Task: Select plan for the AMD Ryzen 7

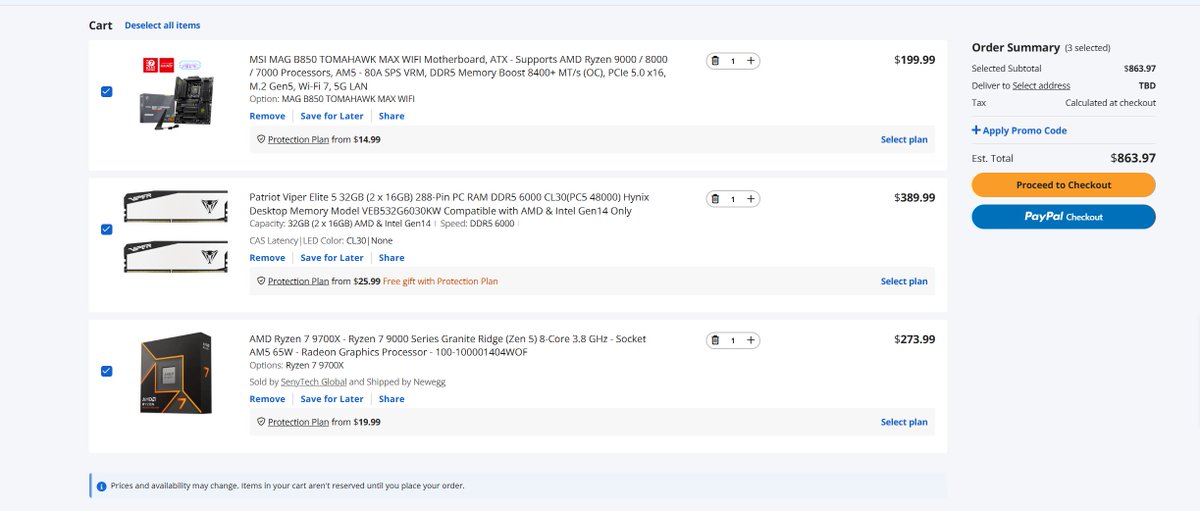Action: (904, 422)
